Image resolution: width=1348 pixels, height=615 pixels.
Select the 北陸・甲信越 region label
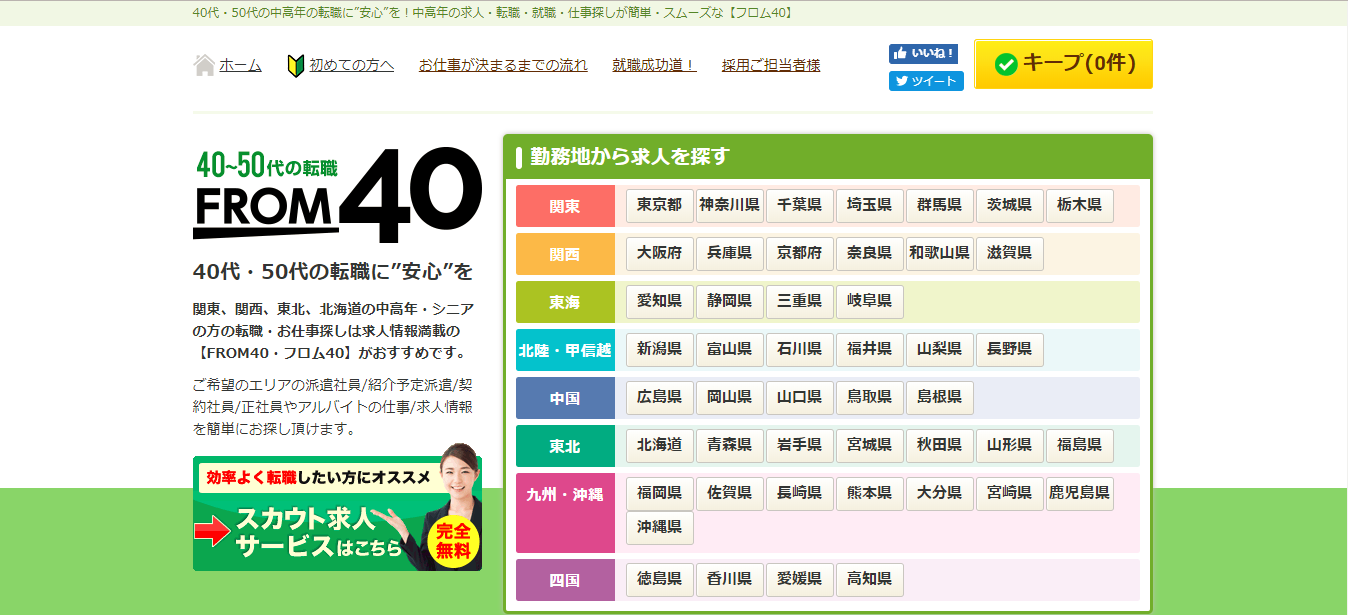[x=565, y=350]
